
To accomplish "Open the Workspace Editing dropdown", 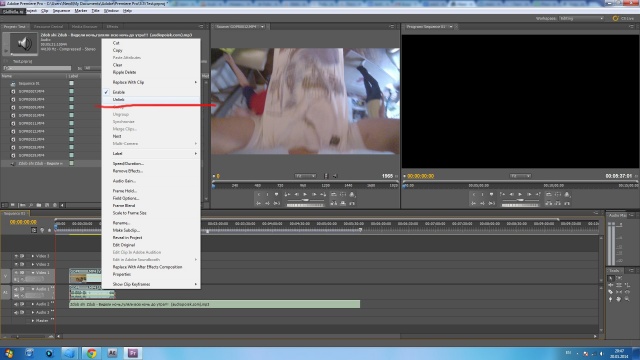I will pyautogui.click(x=581, y=18).
